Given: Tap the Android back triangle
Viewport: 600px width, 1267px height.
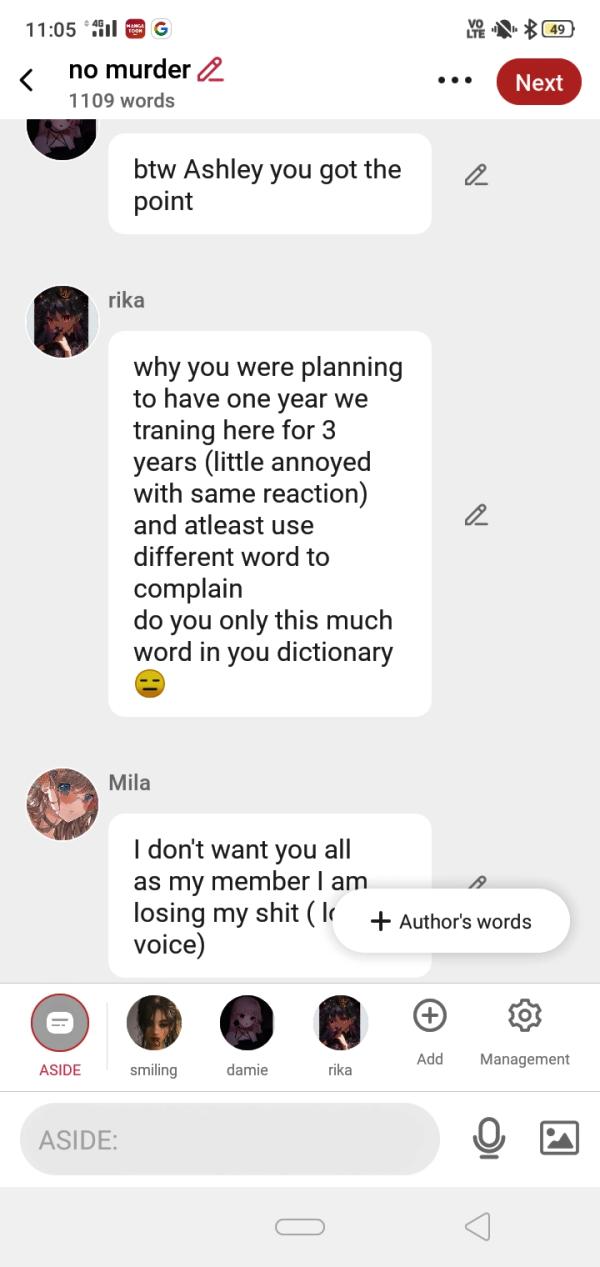Looking at the screenshot, I should (x=478, y=1227).
